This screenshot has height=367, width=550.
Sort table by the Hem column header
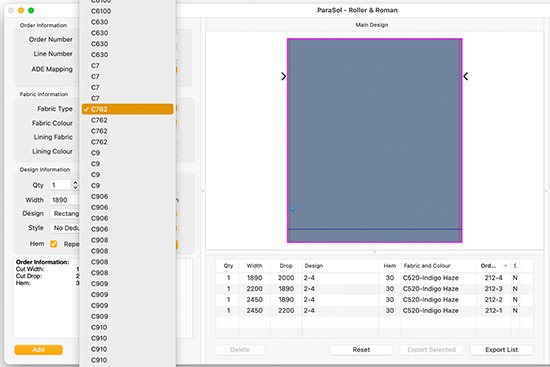coord(390,266)
